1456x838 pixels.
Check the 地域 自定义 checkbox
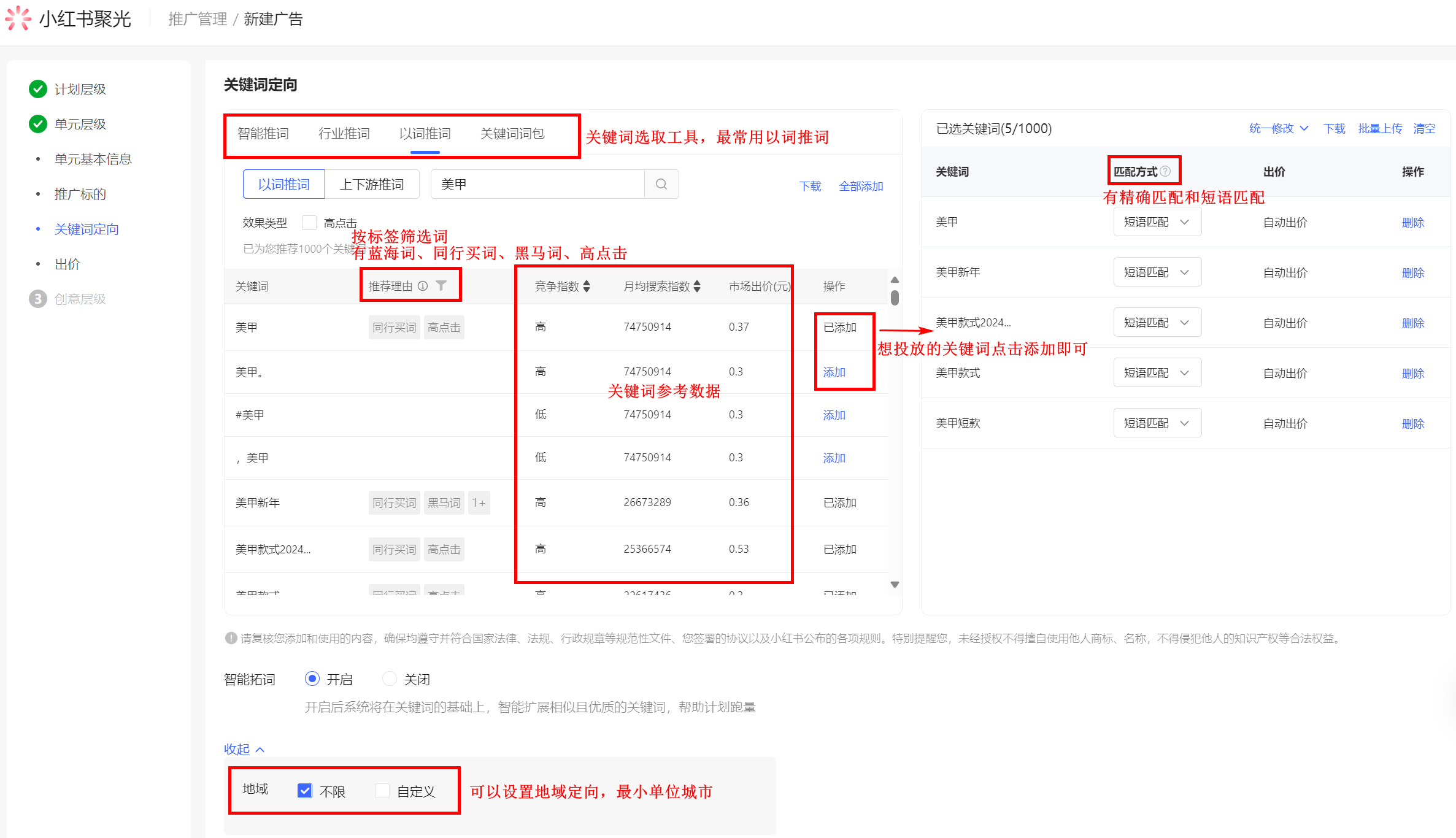pyautogui.click(x=382, y=791)
